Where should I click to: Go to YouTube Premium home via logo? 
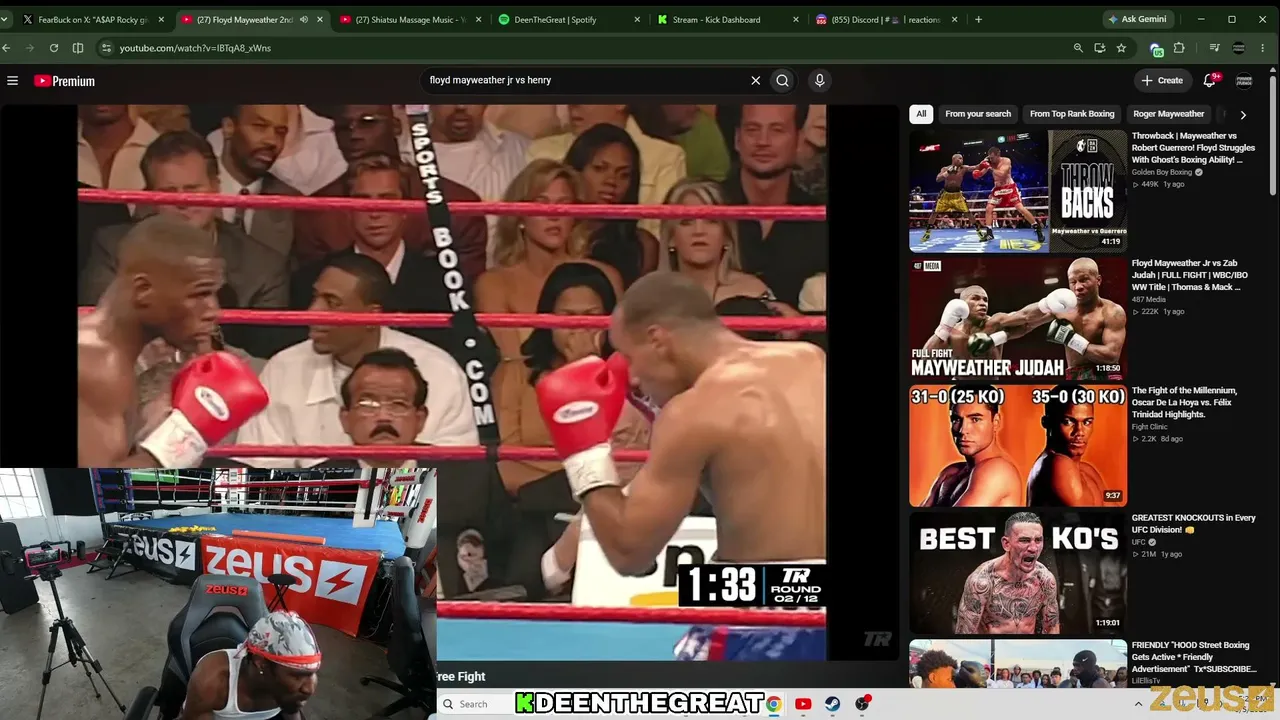64,81
